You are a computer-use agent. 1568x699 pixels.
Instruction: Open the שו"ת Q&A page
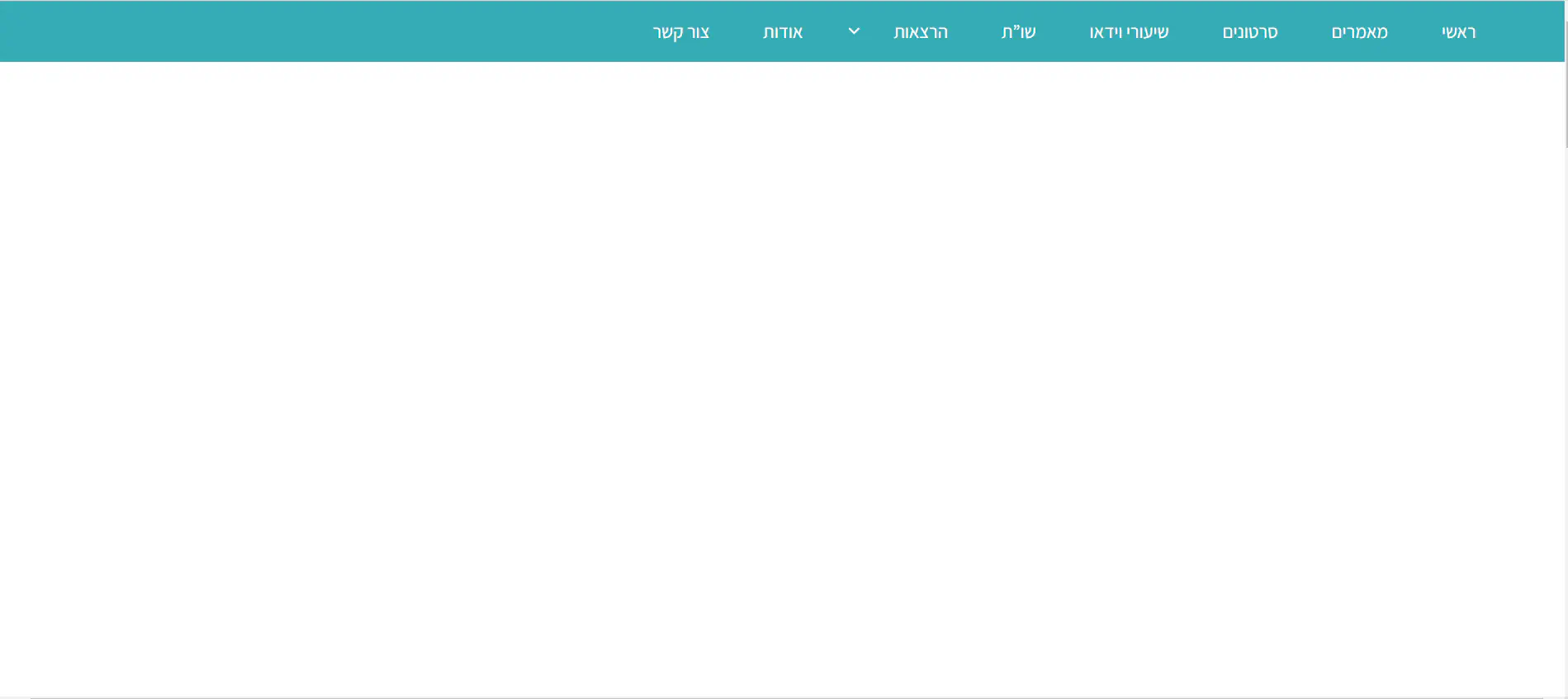[1018, 32]
